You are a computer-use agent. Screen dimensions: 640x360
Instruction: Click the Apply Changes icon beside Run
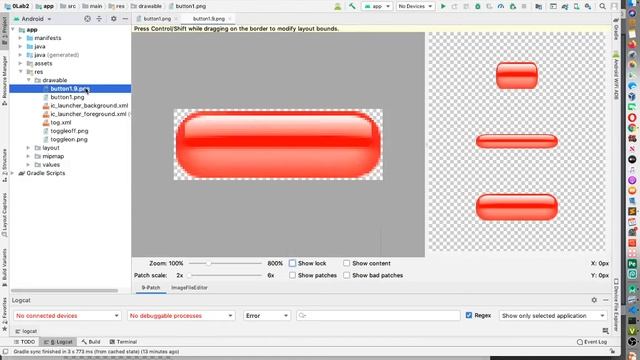point(454,6)
